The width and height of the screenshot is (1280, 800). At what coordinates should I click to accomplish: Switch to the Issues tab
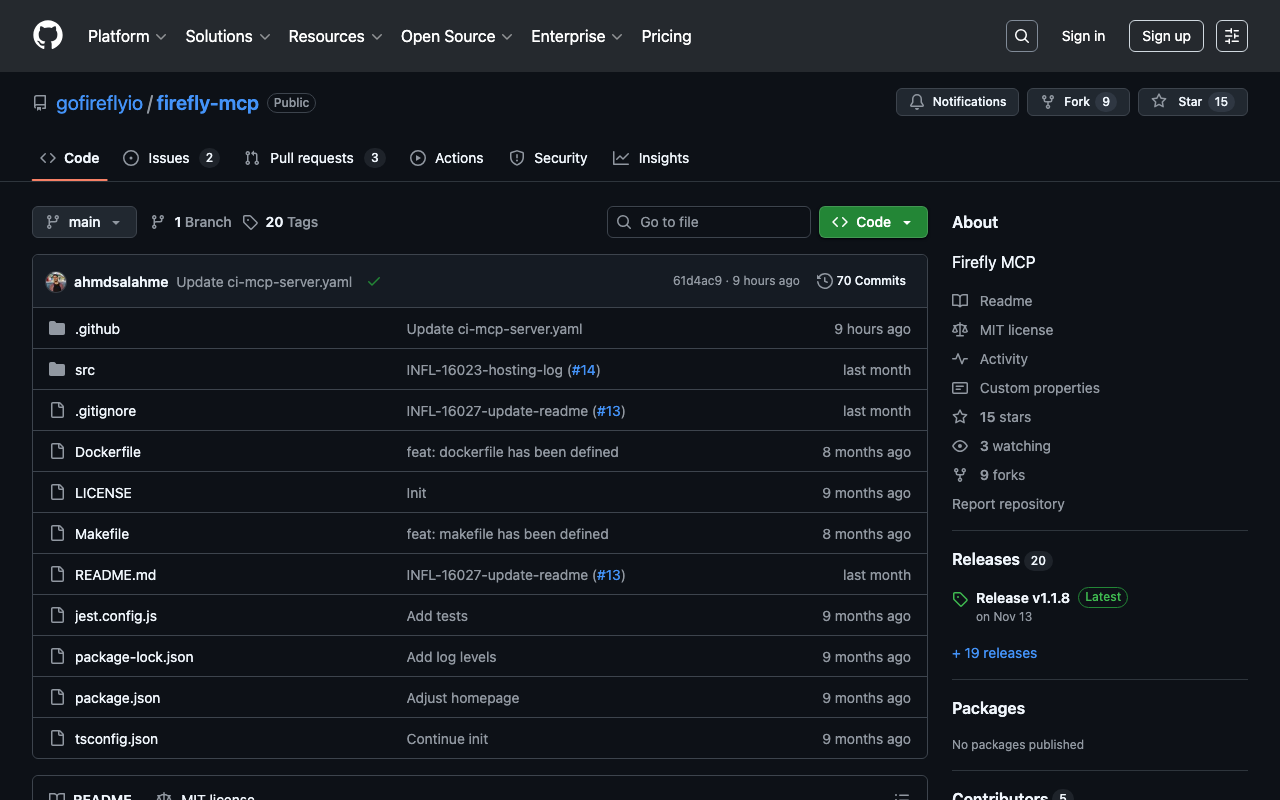click(x=169, y=158)
